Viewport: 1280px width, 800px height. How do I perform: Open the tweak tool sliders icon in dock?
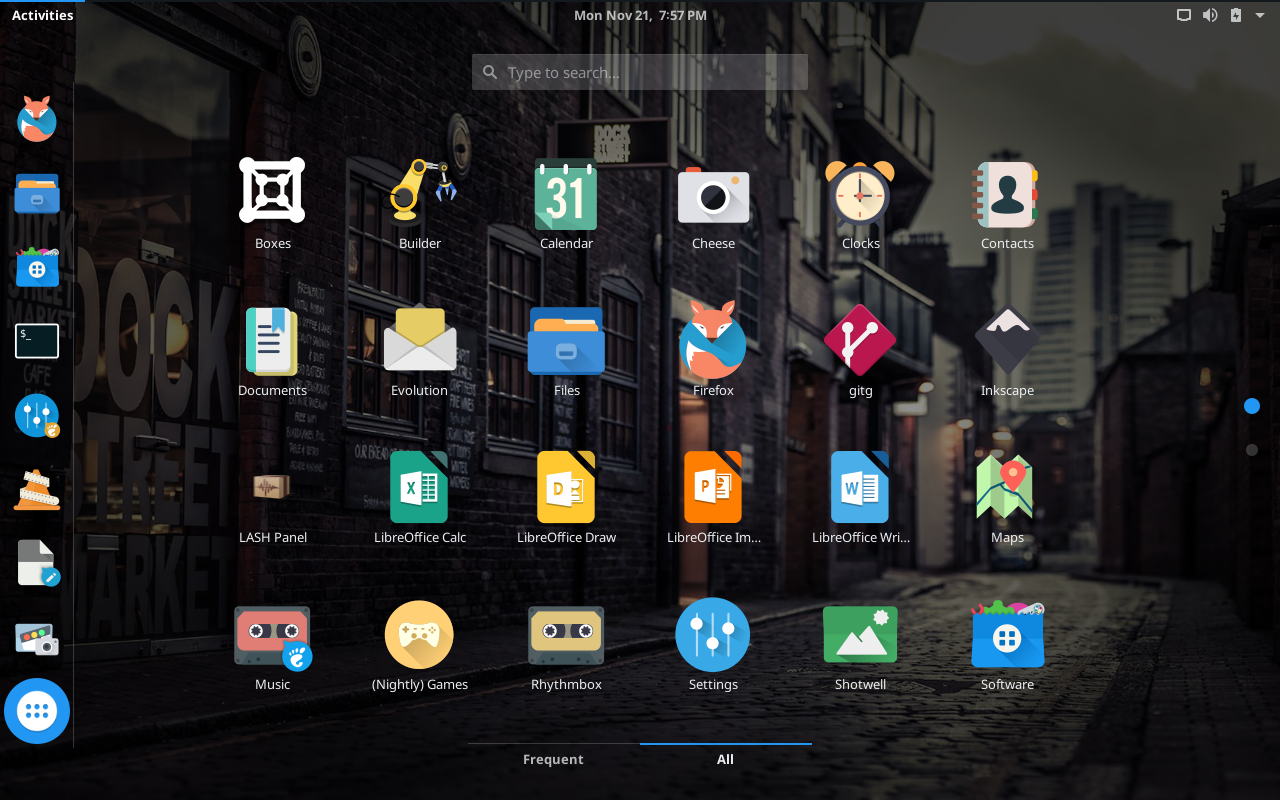[x=37, y=416]
